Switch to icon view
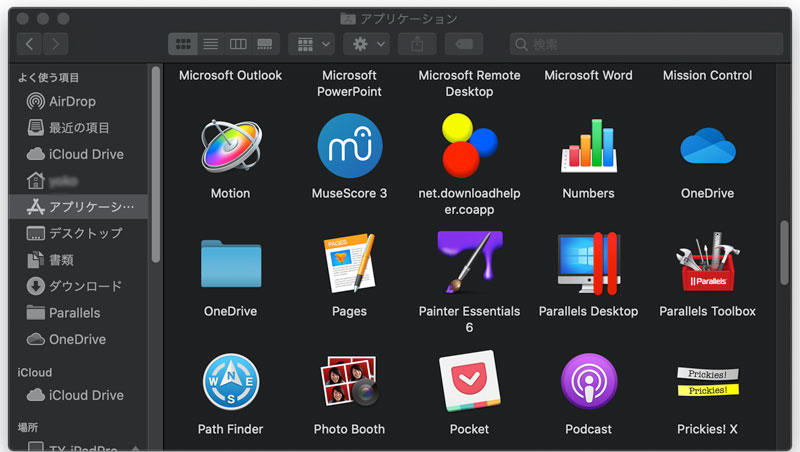Viewport: 800px width, 452px height. 183,44
